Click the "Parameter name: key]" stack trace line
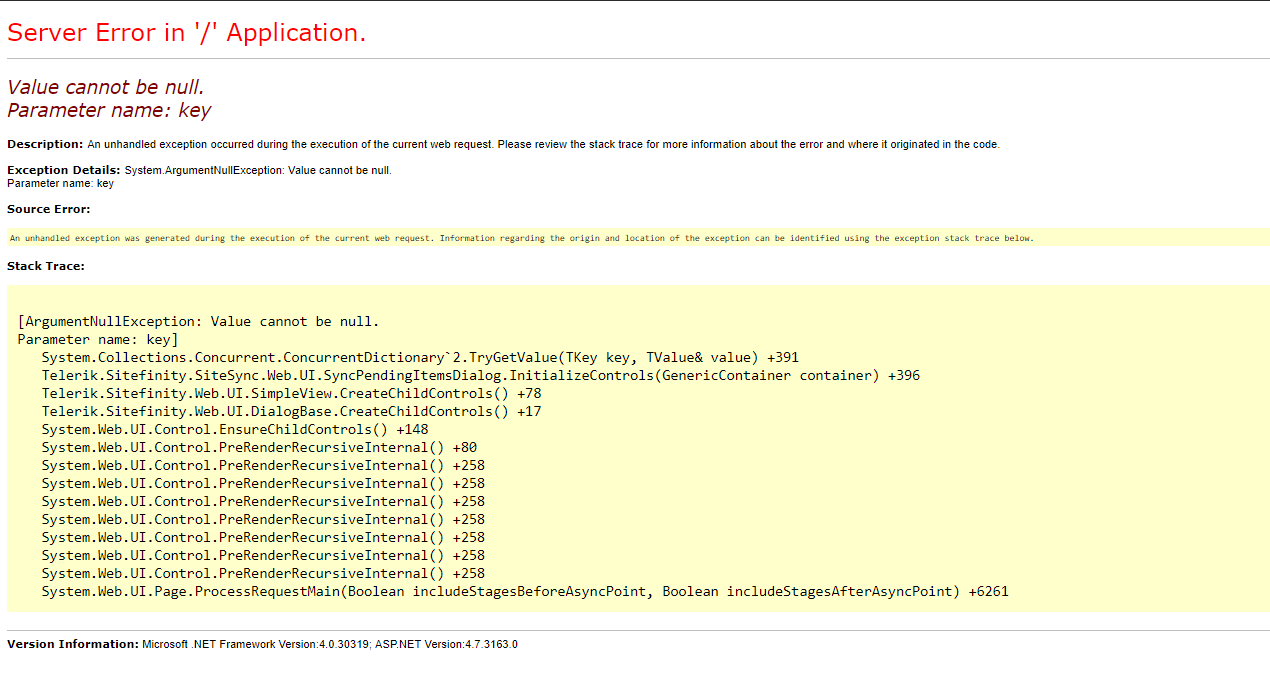Viewport: 1270px width, 673px height. coord(98,339)
